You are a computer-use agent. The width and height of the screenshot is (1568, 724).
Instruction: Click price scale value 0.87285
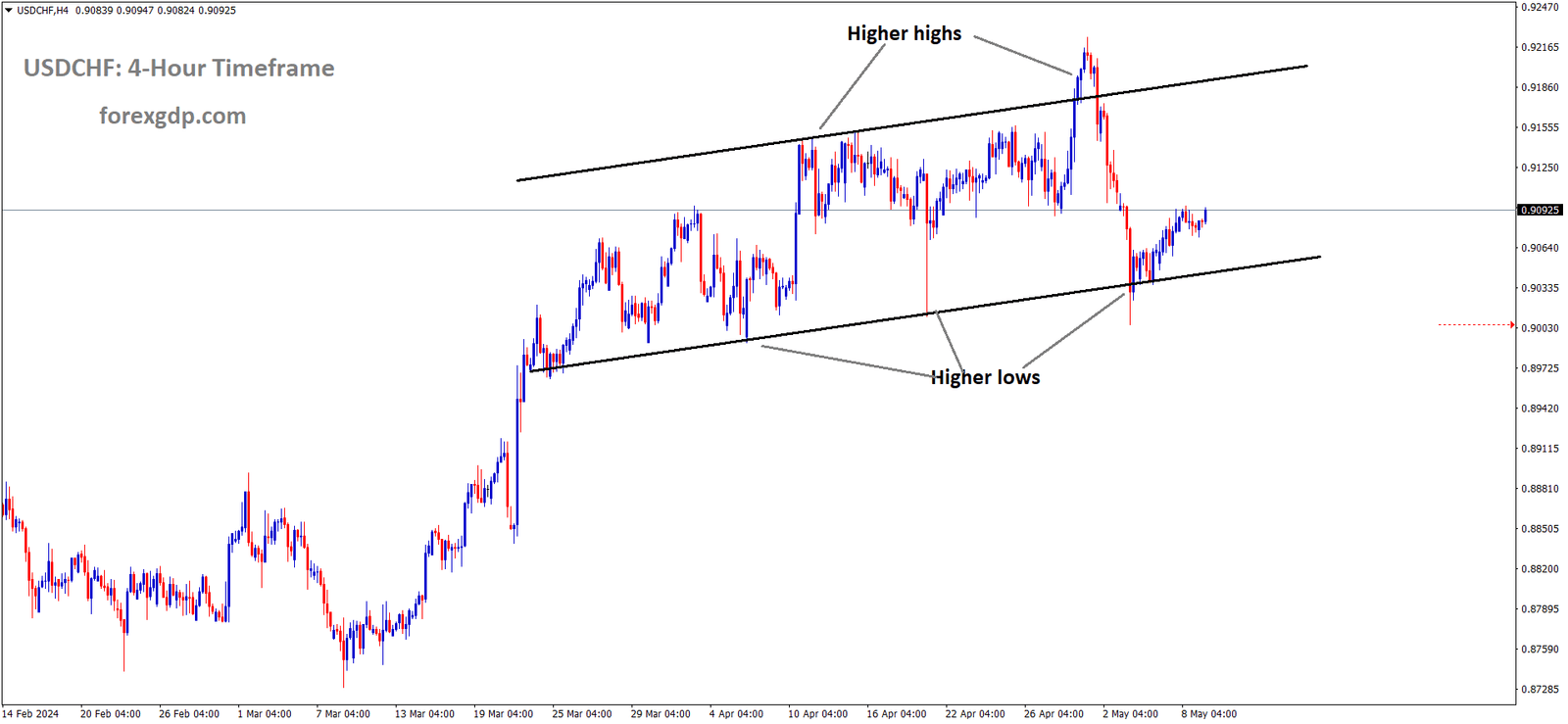coord(1540,690)
